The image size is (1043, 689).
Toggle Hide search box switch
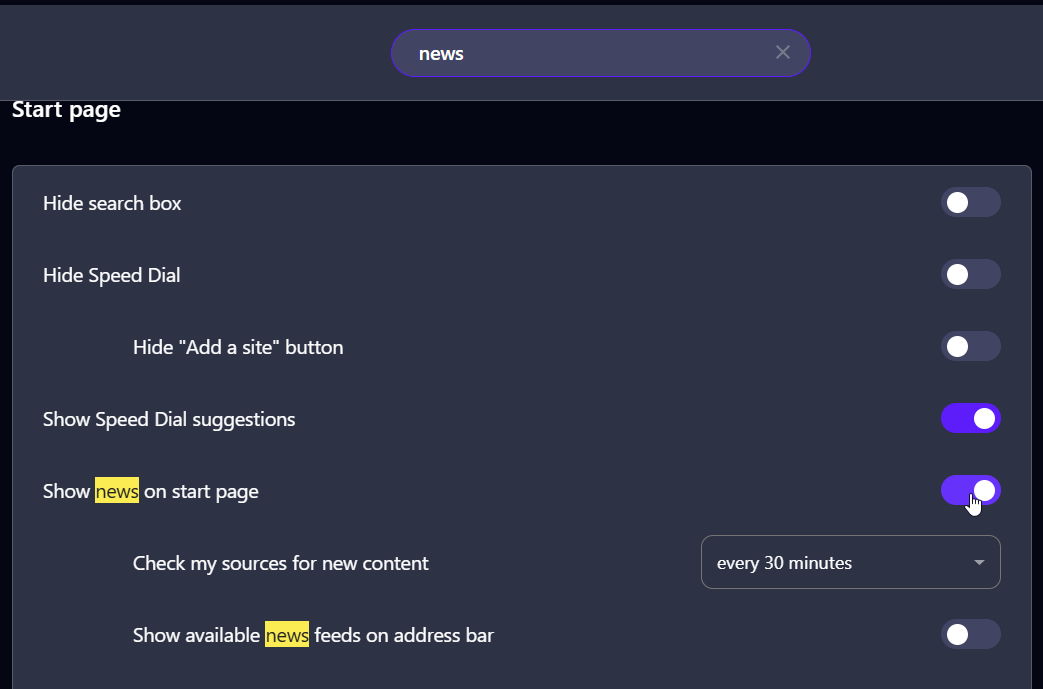pyautogui.click(x=970, y=203)
